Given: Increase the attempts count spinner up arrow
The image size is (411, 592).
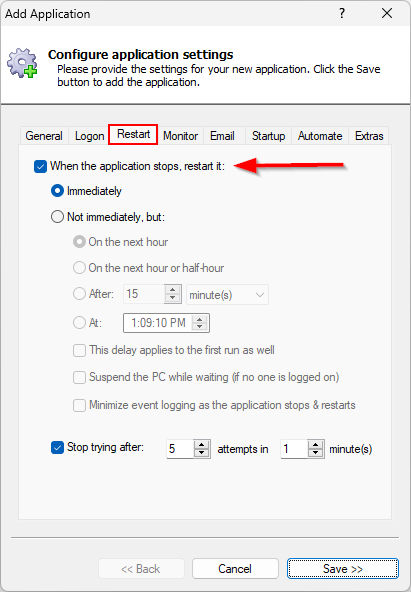Looking at the screenshot, I should [x=202, y=445].
